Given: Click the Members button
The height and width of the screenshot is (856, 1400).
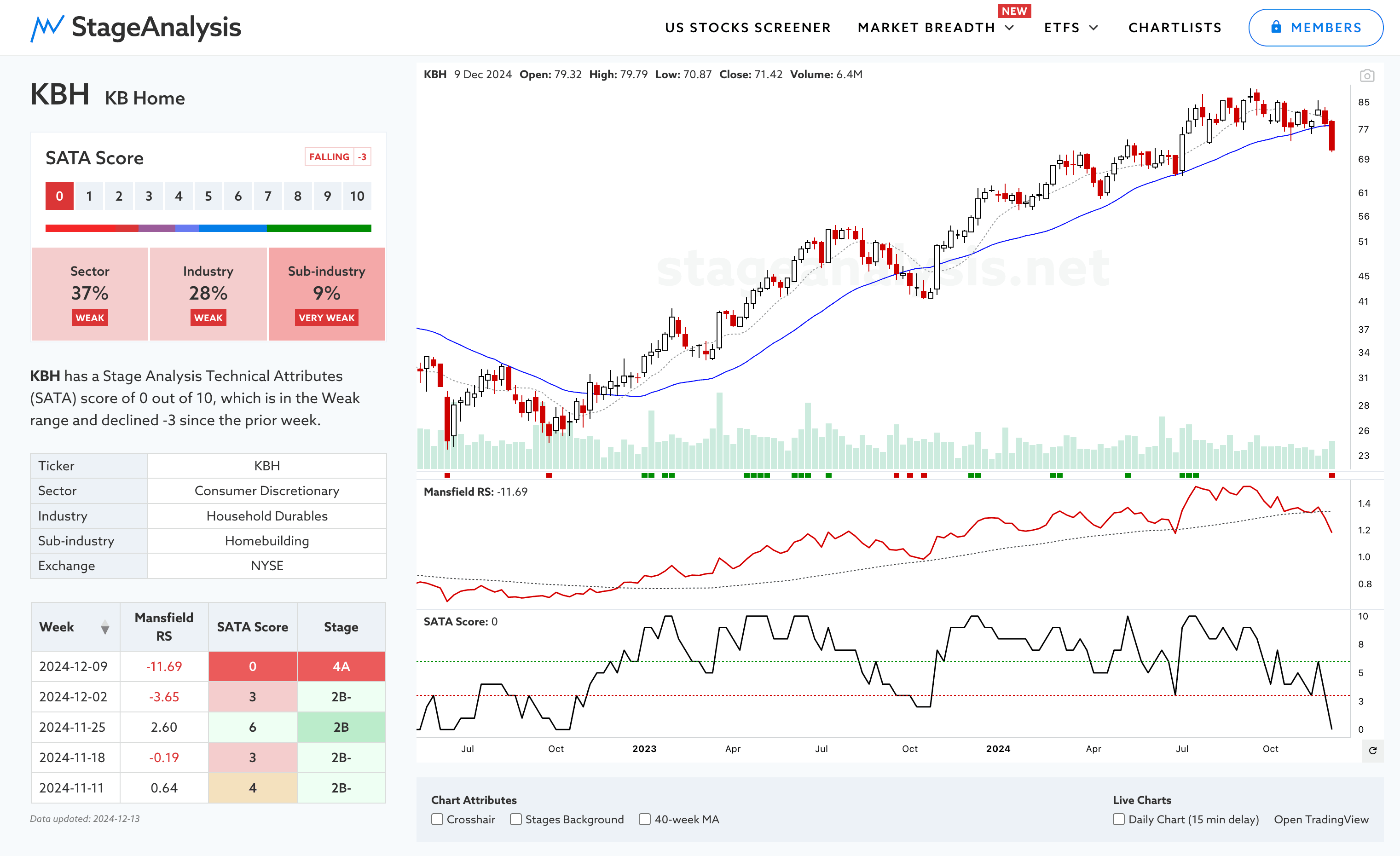Looking at the screenshot, I should click(1315, 27).
